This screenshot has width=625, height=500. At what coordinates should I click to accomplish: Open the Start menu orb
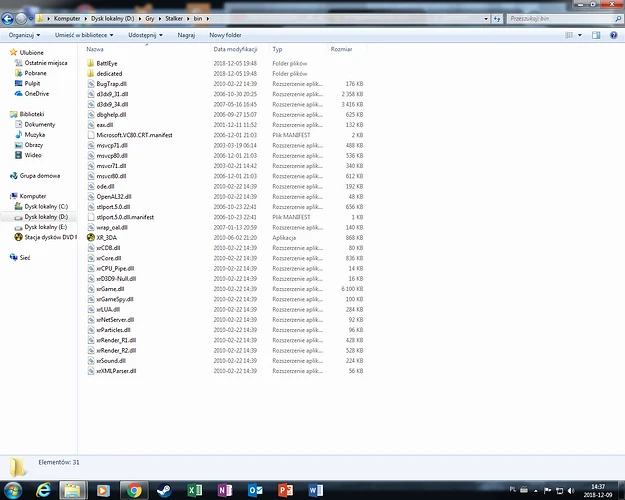(13, 490)
